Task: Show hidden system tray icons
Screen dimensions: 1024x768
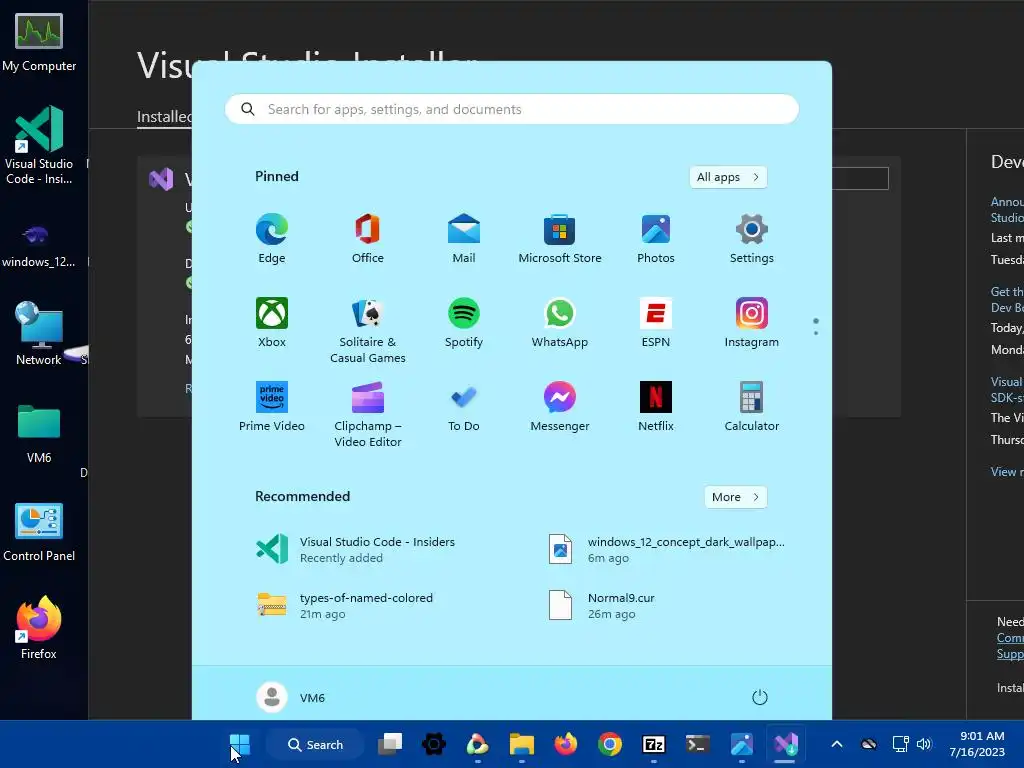Action: coord(837,744)
